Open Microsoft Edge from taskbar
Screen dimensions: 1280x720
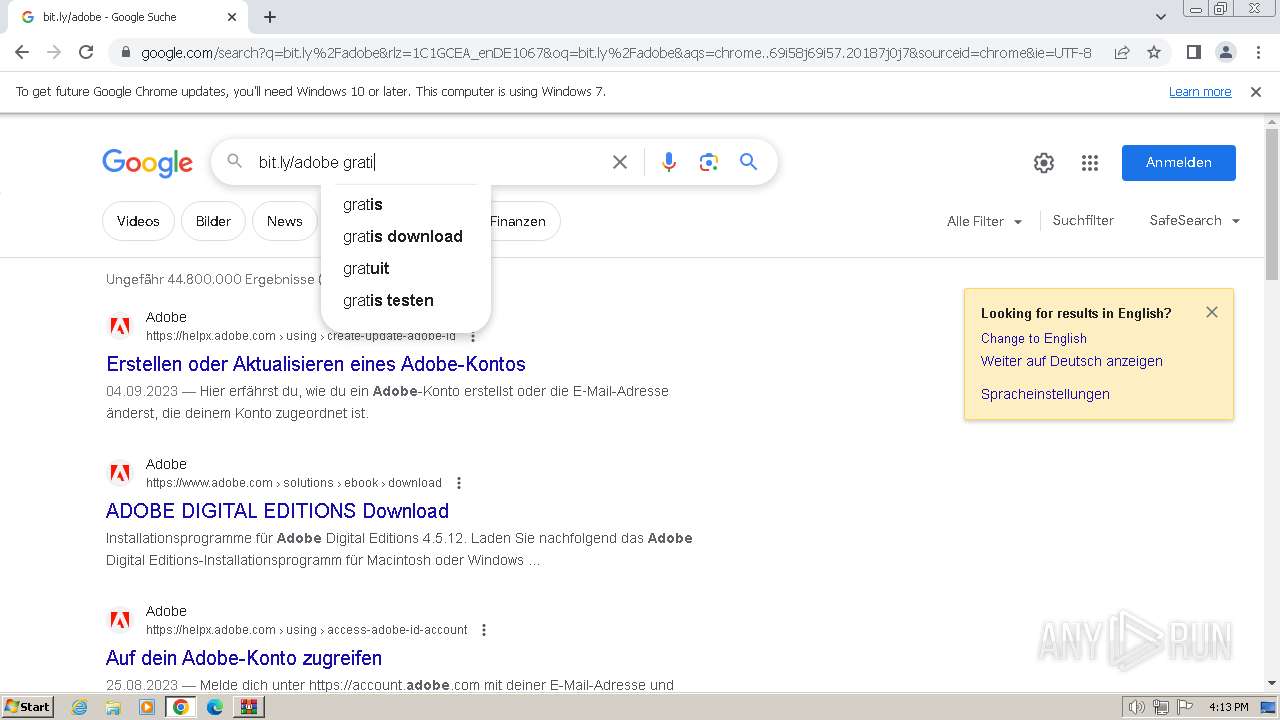[x=215, y=707]
